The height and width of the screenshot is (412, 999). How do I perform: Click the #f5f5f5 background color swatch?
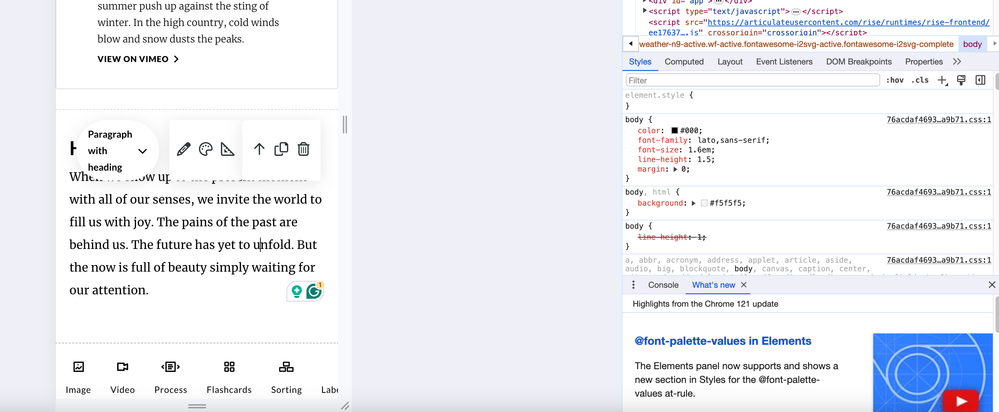coord(704,203)
